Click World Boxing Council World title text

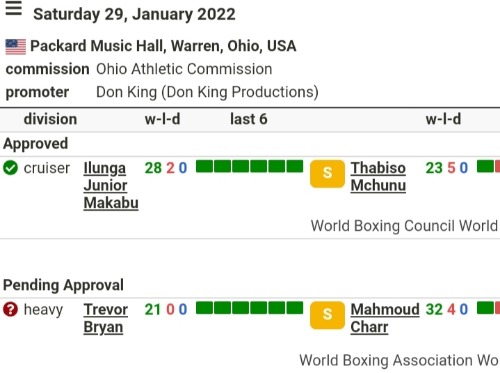tap(405, 226)
